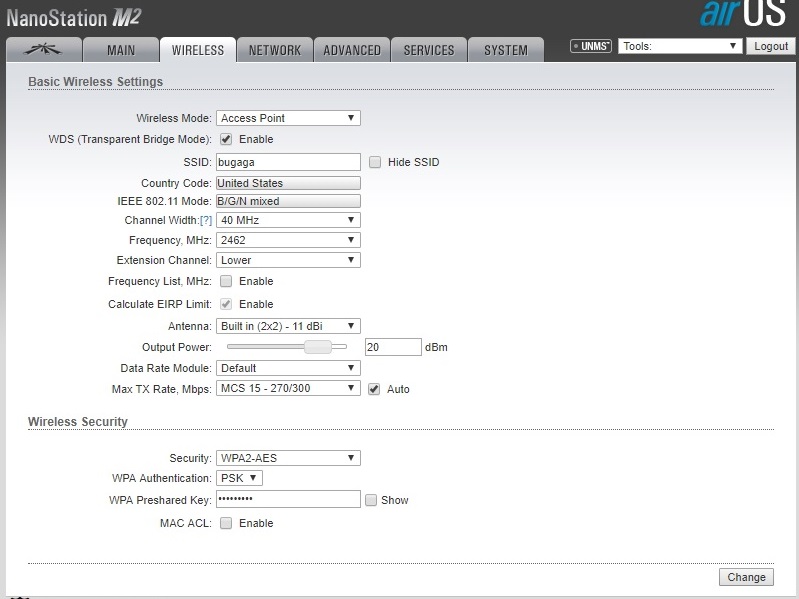799x599 pixels.
Task: Open the SYSTEM tab
Action: 505,49
